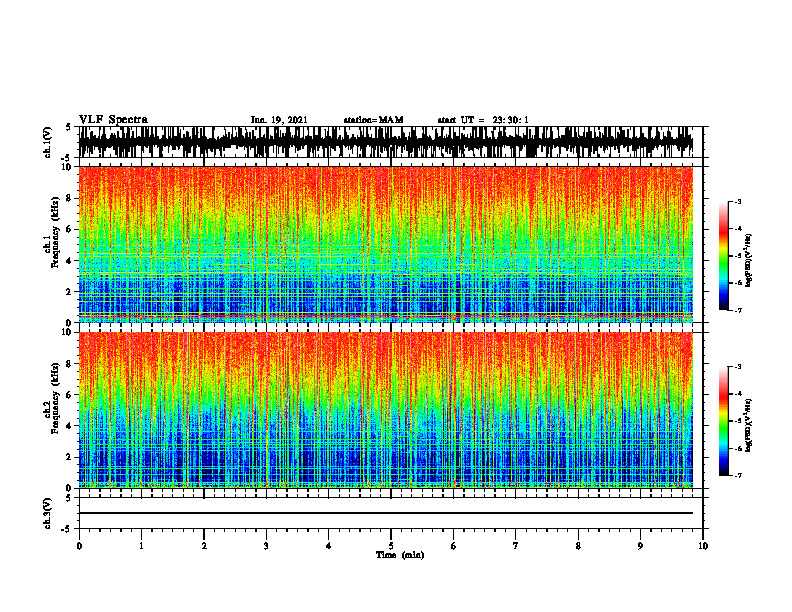Screen dimensions: 792x612
Task: Click the time axis tick label 3
Action: click(266, 546)
